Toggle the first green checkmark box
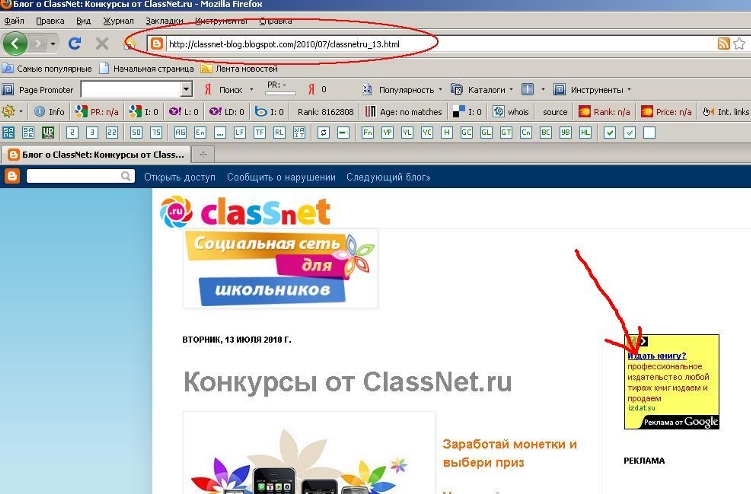 [x=610, y=132]
